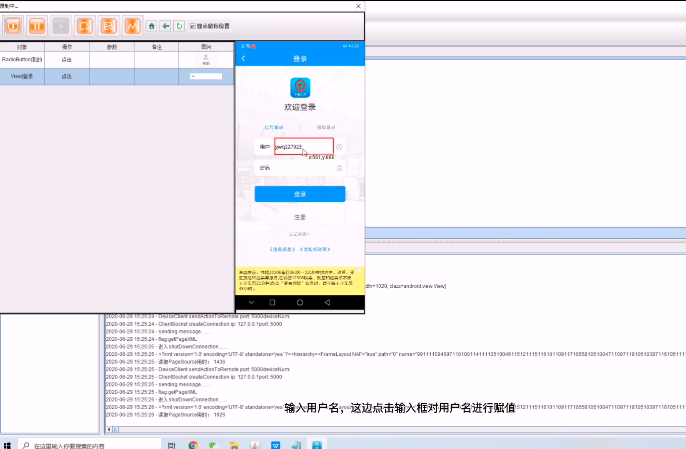Click the green refresh icon
Screen dimensions: 686x449
pos(179,26)
